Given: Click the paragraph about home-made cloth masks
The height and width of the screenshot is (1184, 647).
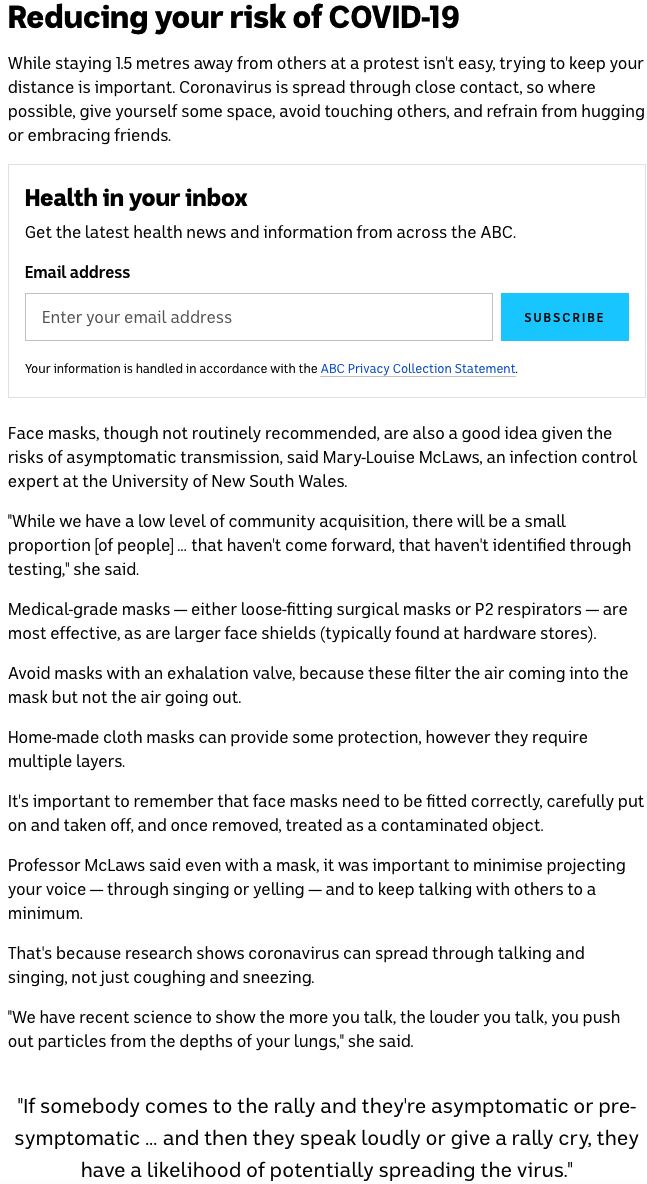Looking at the screenshot, I should 297,749.
